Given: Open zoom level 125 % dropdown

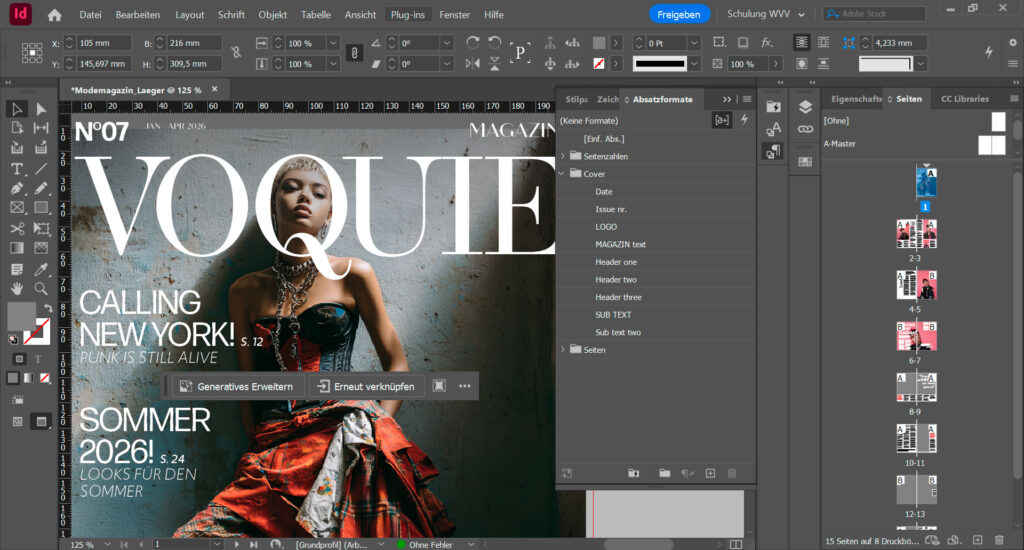Looking at the screenshot, I should point(107,544).
